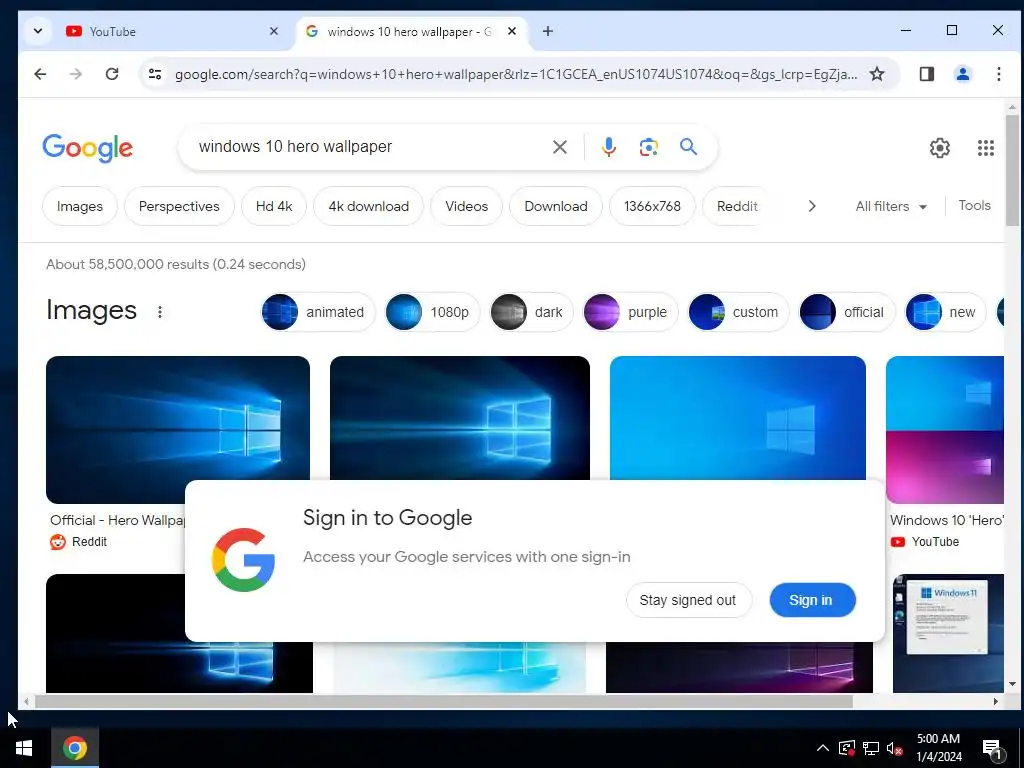Select the Download filter chip

click(556, 206)
